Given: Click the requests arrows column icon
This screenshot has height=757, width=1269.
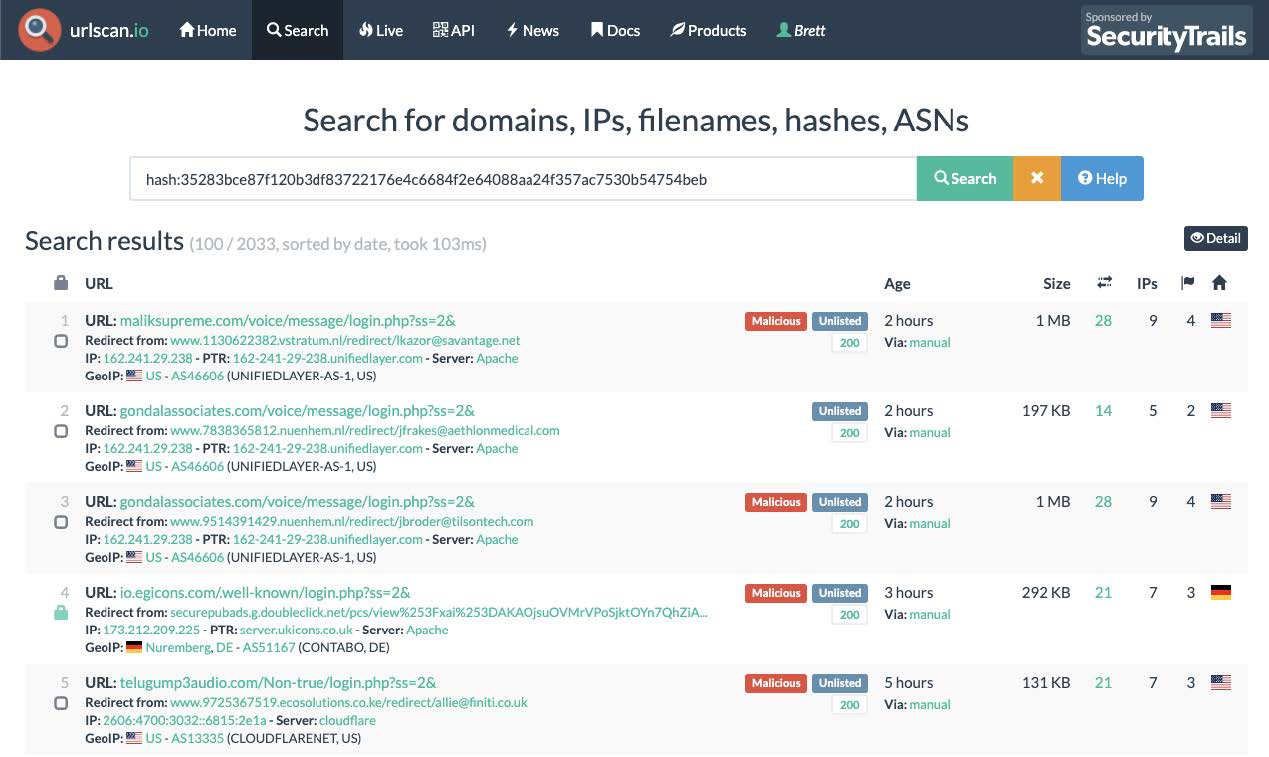Looking at the screenshot, I should click(x=1104, y=283).
